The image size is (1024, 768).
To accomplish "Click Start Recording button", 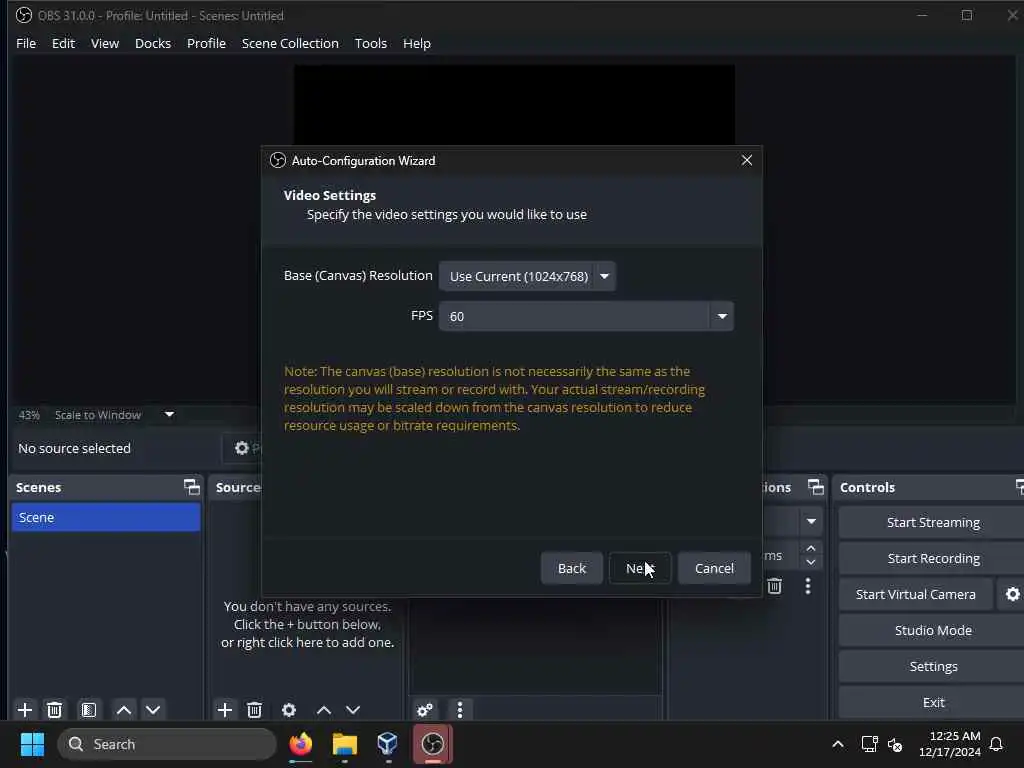I will [933, 558].
